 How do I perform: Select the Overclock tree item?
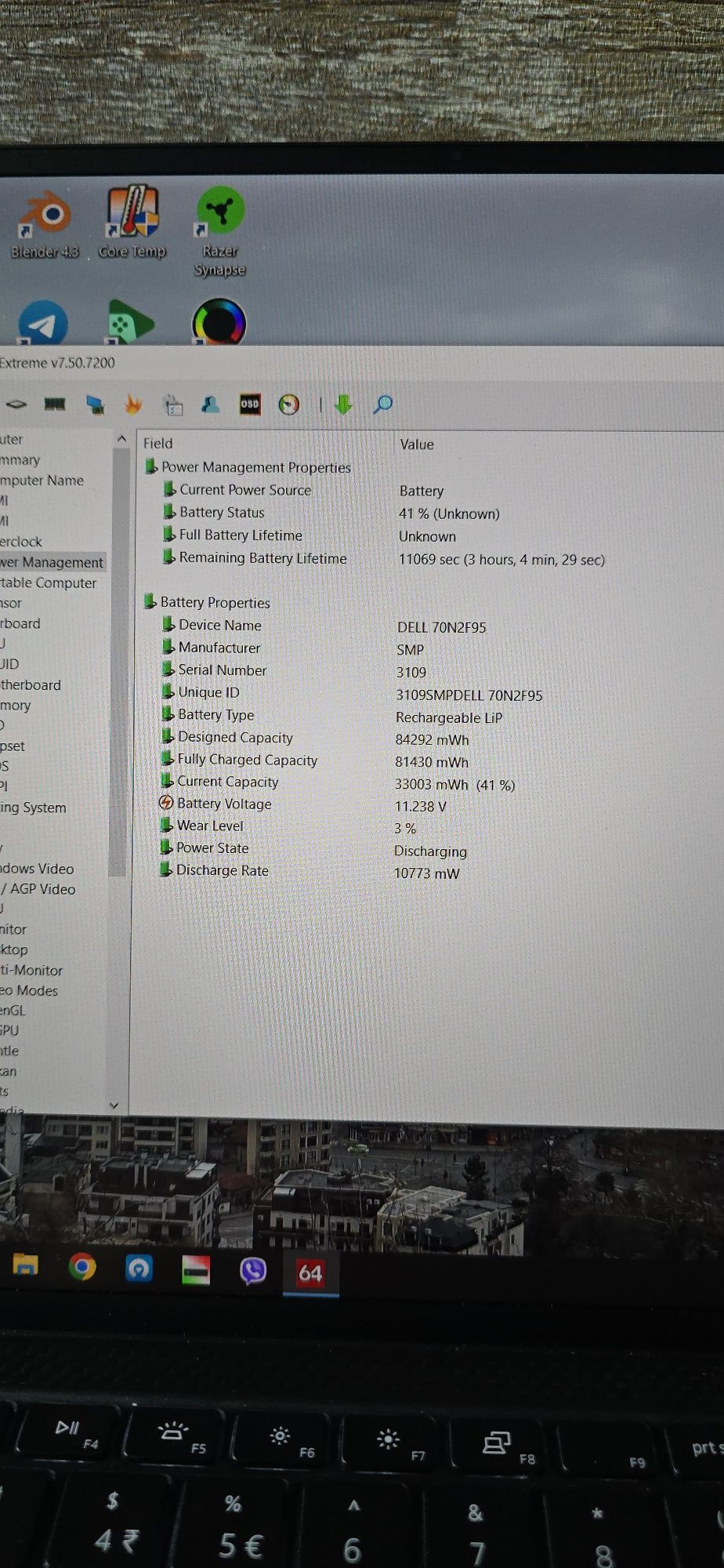pyautogui.click(x=21, y=541)
